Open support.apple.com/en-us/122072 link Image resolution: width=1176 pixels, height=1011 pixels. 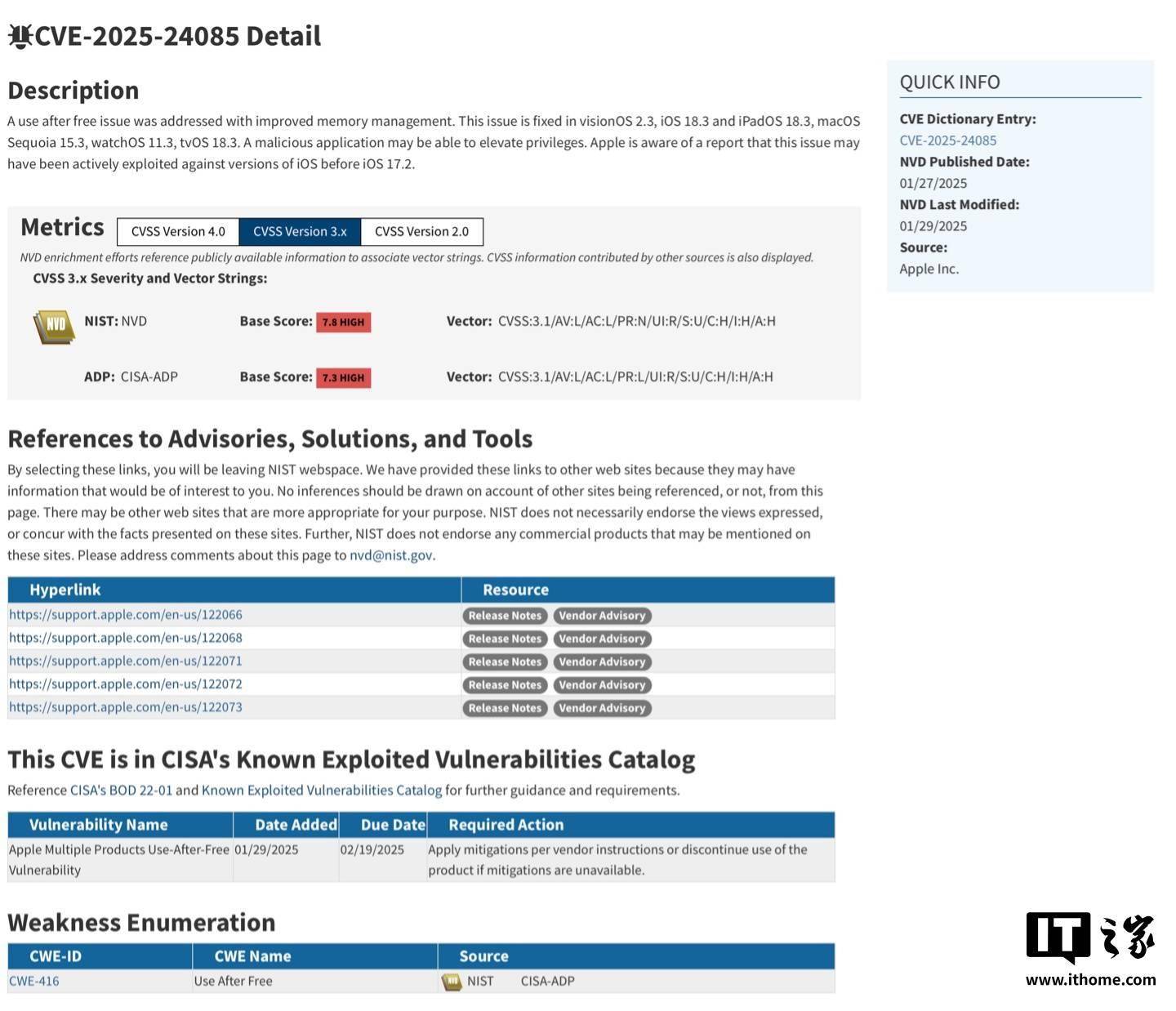click(x=126, y=684)
